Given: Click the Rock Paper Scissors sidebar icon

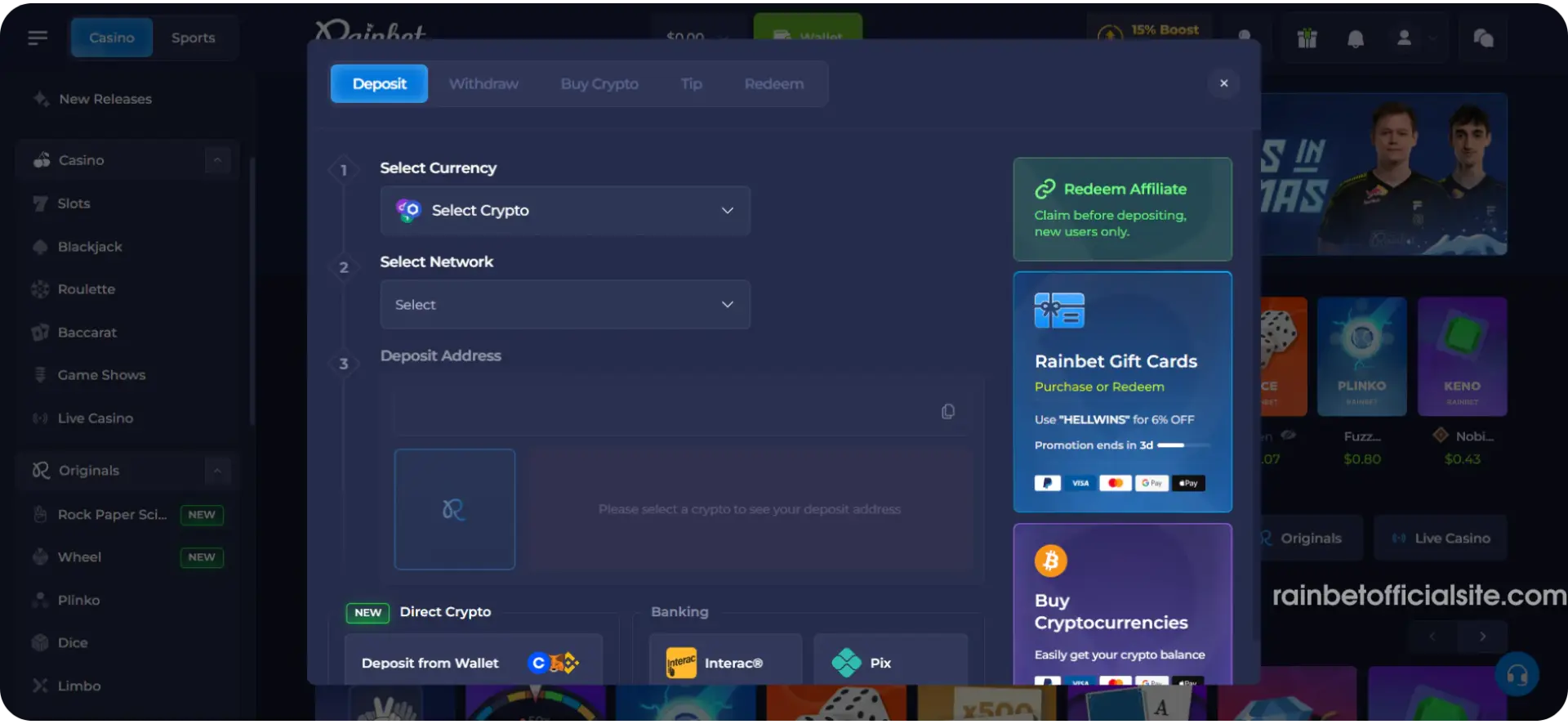Looking at the screenshot, I should coord(40,515).
